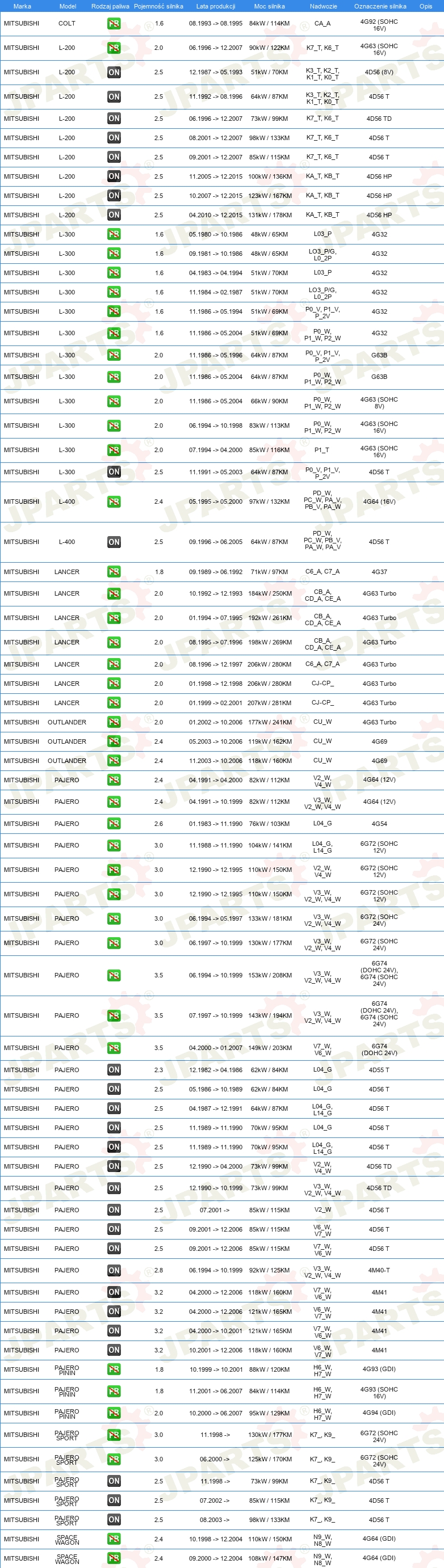
Task: Click the Rodzaj paliwa column header
Action: [x=110, y=6]
